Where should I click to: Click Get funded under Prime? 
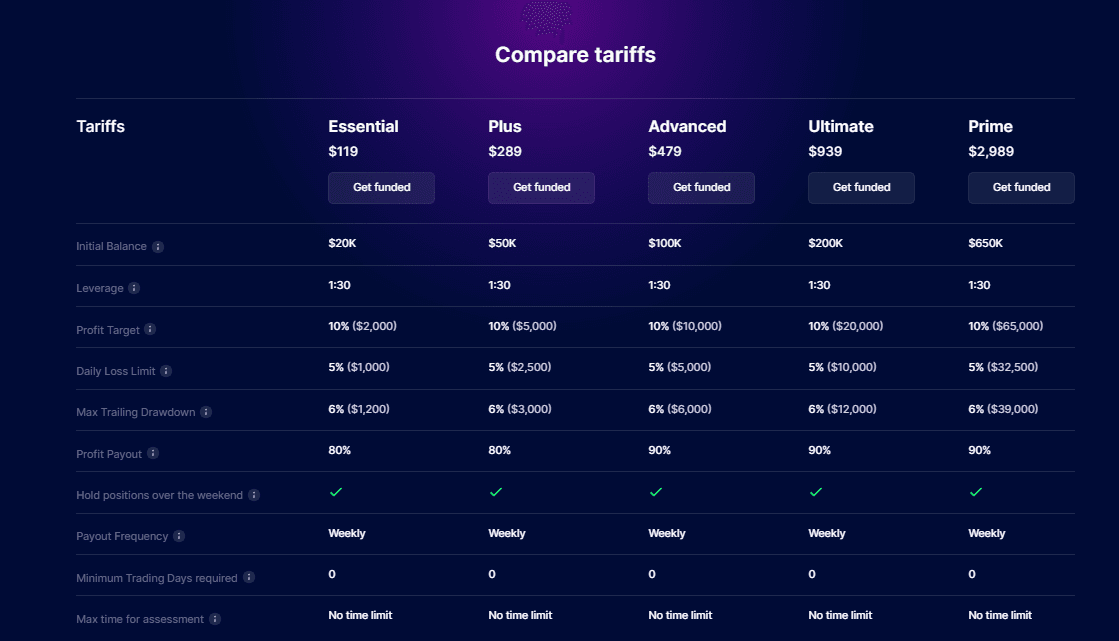(1021, 187)
